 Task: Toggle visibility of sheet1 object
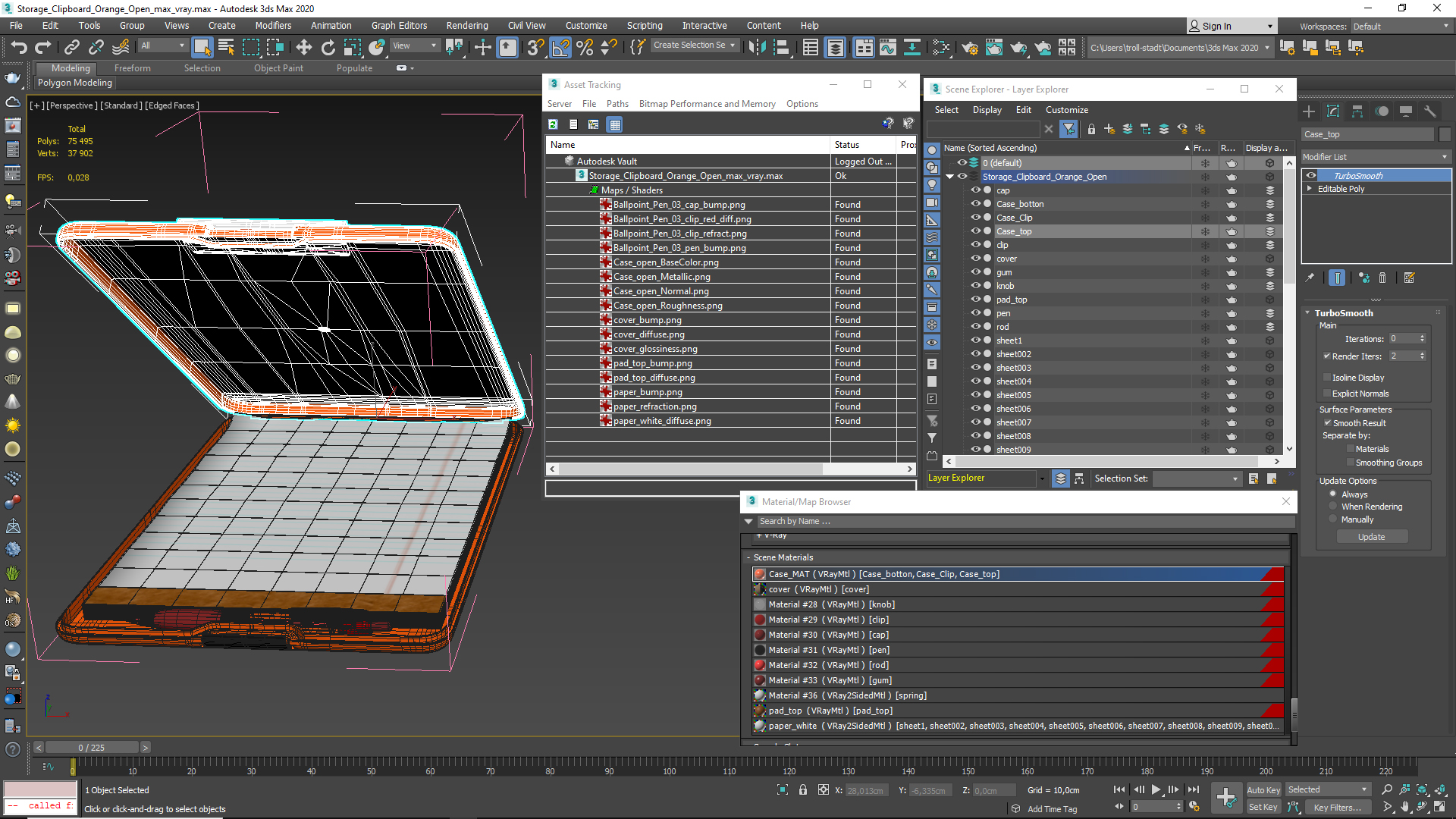point(976,340)
